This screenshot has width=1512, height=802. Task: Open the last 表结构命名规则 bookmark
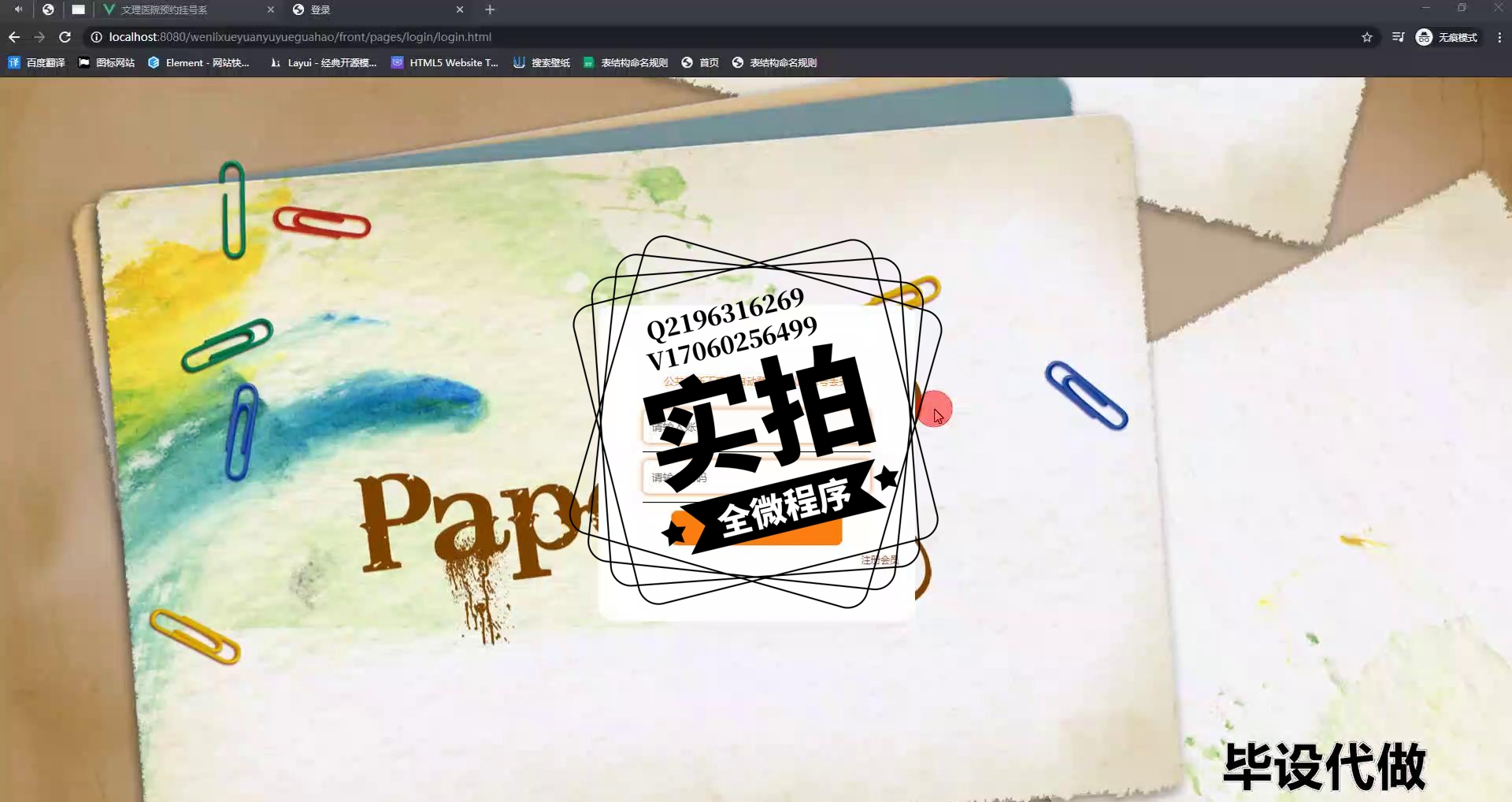click(774, 62)
